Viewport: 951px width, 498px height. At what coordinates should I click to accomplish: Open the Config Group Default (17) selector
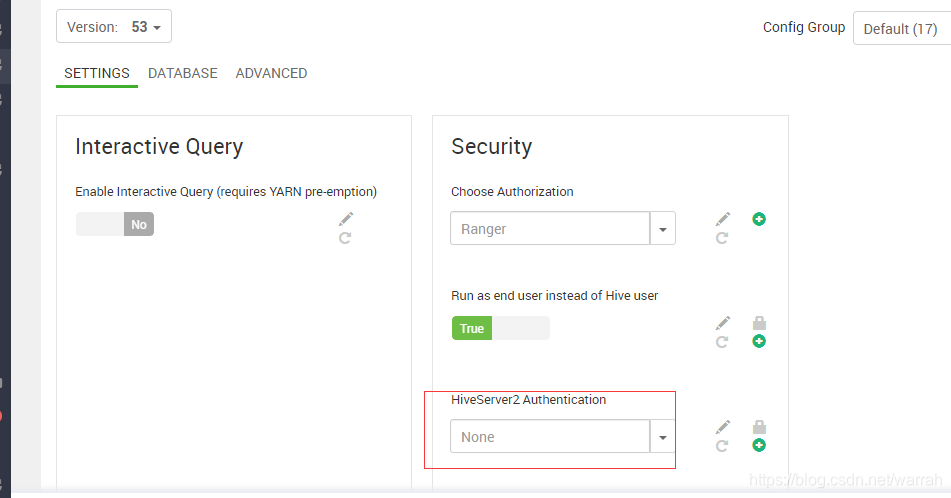click(902, 29)
